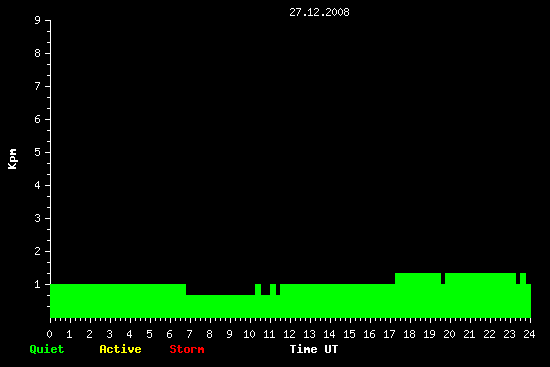Select hour 12 on the time axis

point(289,334)
